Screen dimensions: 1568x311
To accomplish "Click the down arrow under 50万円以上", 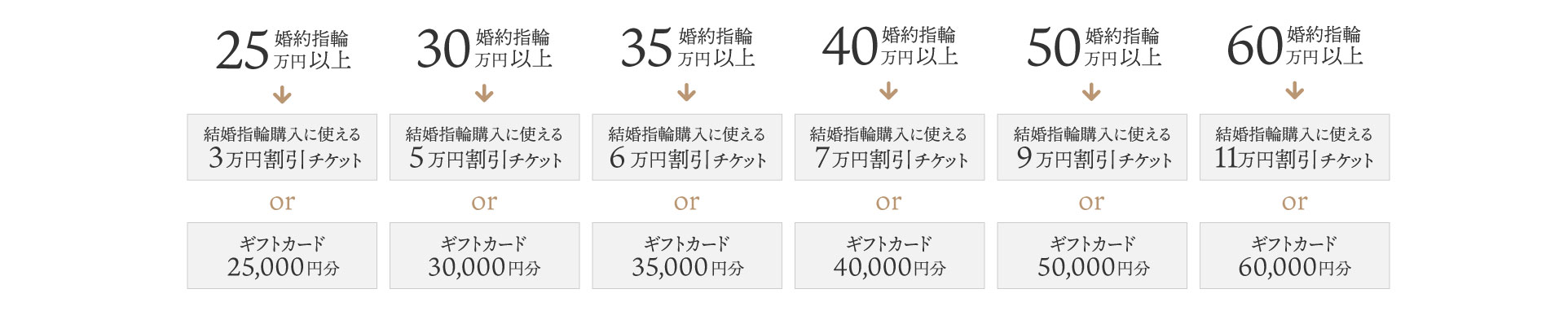I will coord(1092,92).
